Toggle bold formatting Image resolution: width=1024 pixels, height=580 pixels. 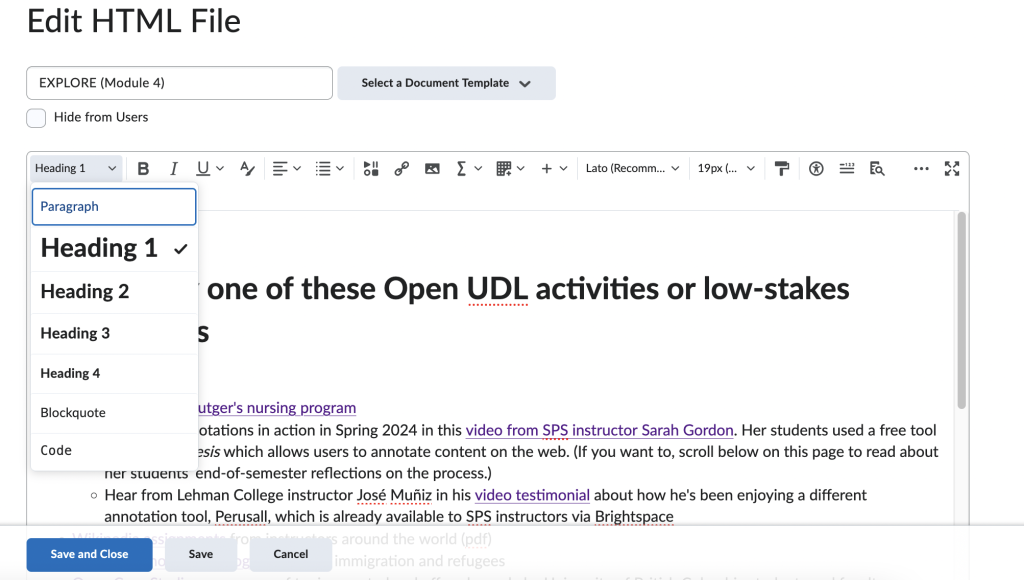(143, 169)
